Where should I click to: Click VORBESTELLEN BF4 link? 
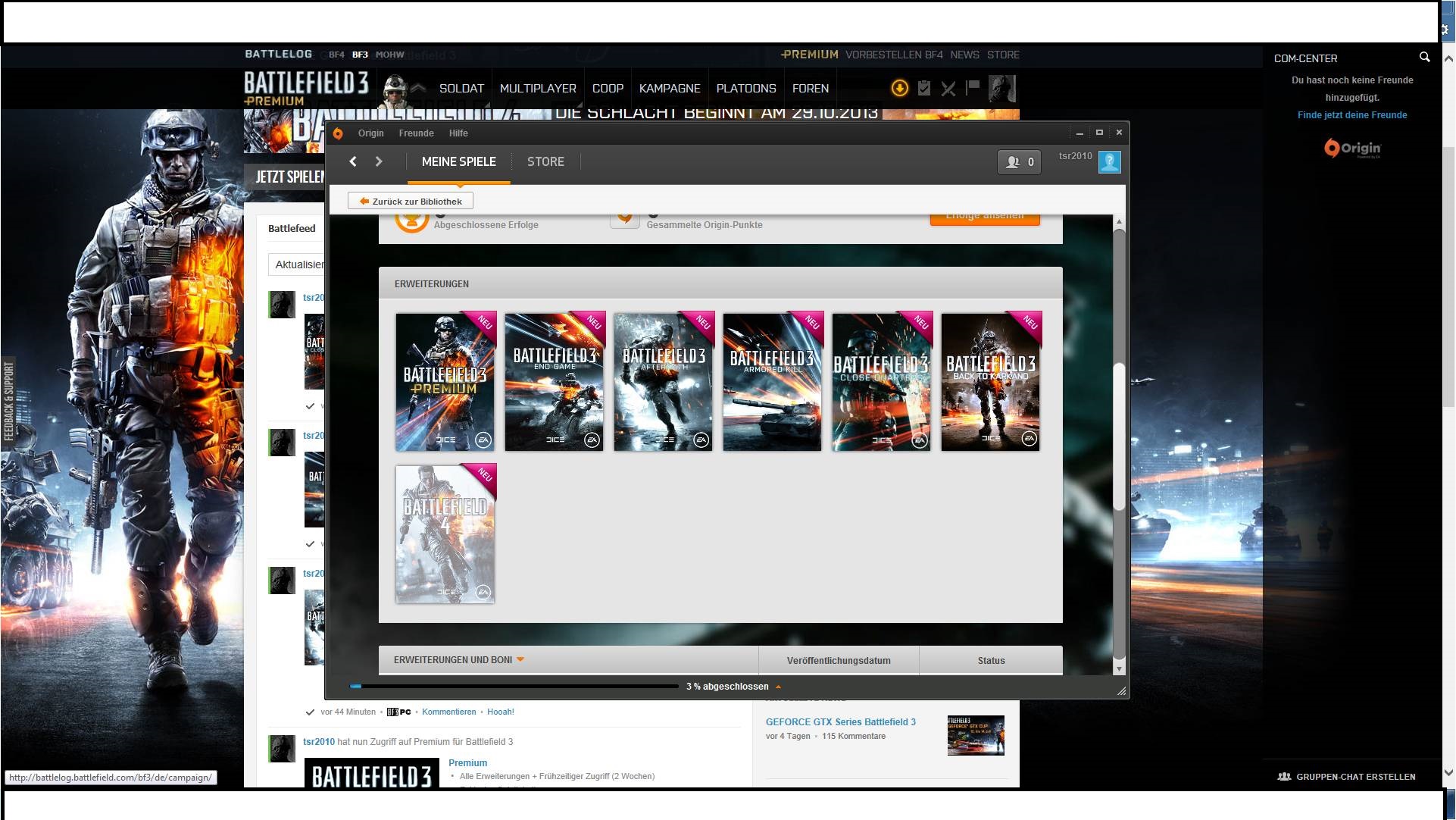point(894,55)
